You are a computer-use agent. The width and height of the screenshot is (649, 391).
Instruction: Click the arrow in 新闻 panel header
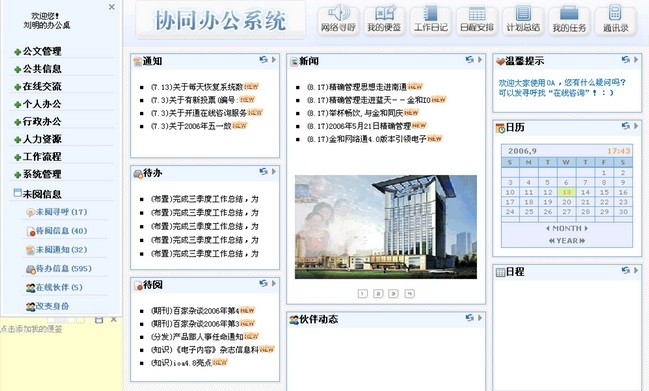[x=480, y=60]
